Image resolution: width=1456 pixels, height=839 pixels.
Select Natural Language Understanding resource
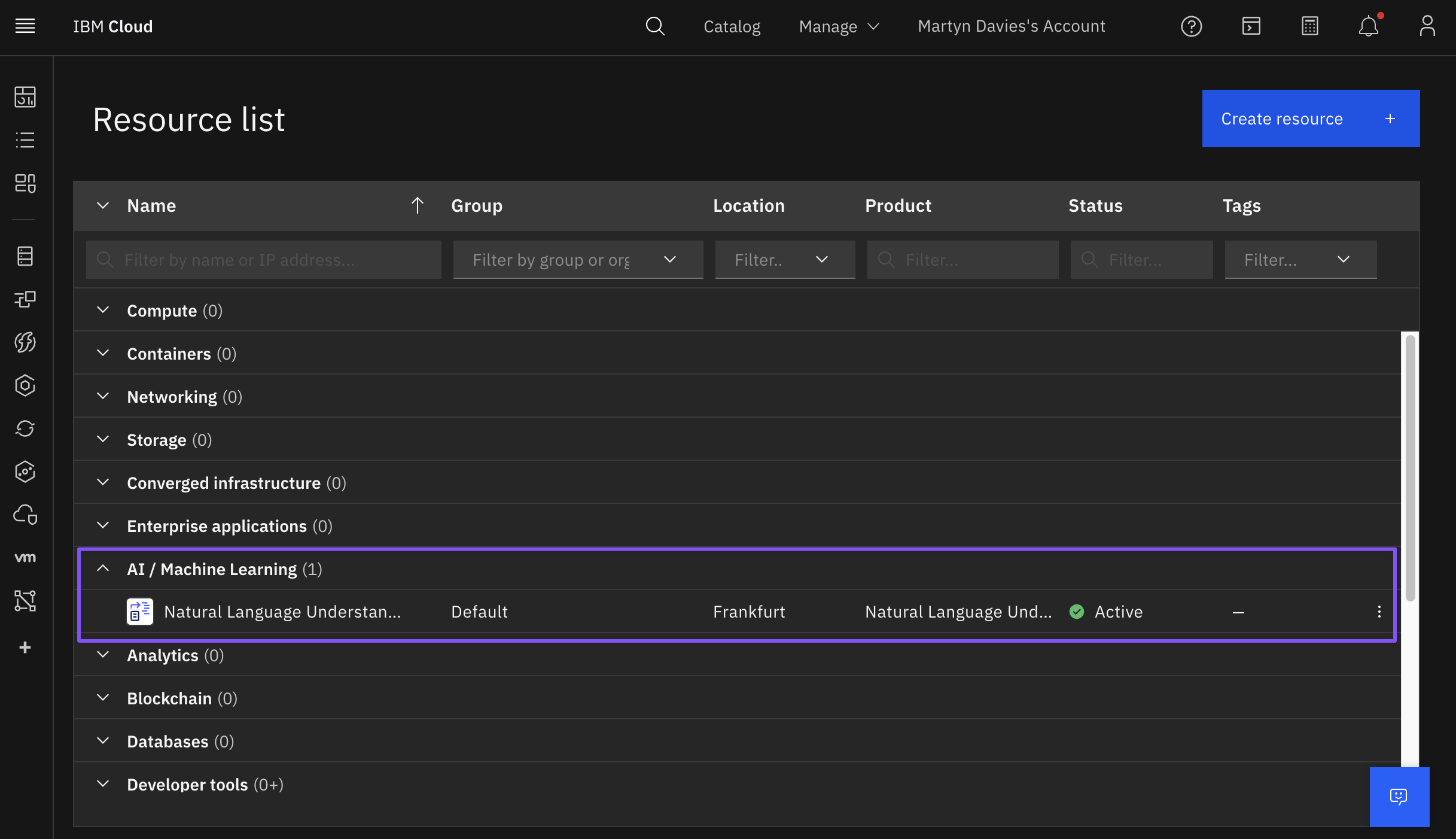282,611
